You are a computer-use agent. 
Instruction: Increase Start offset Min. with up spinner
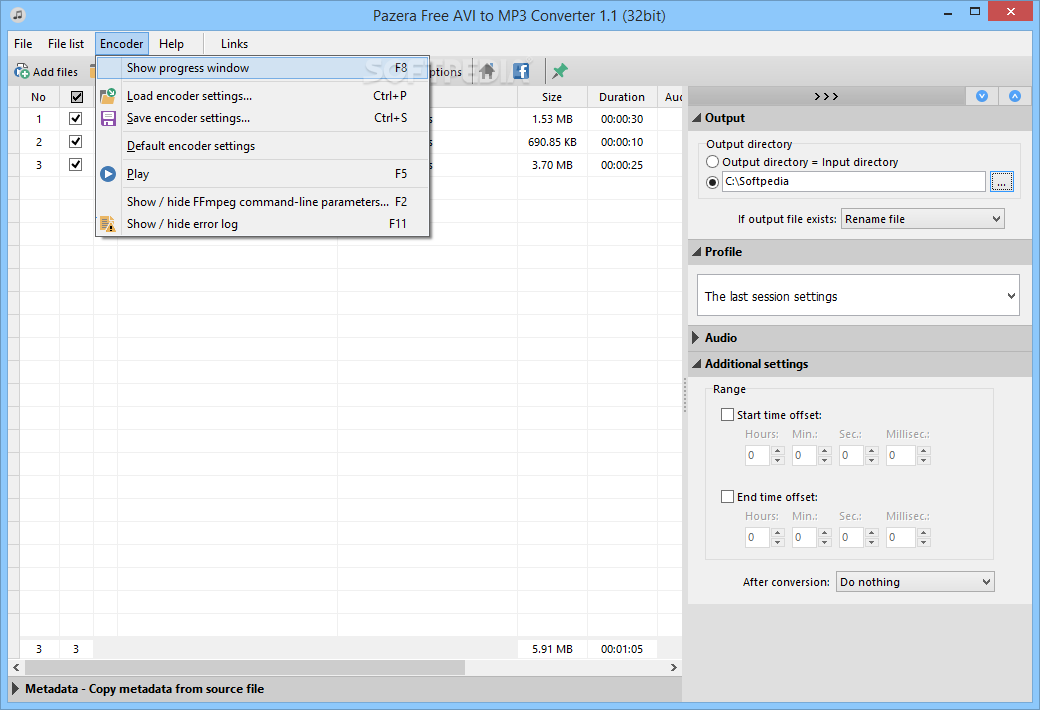pyautogui.click(x=825, y=451)
